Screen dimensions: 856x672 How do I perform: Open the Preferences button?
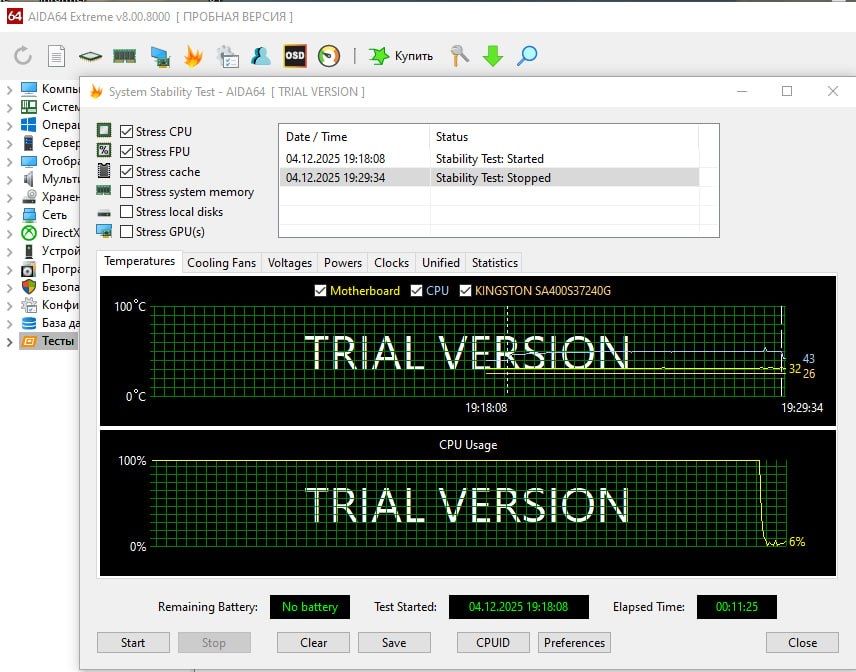pos(574,643)
